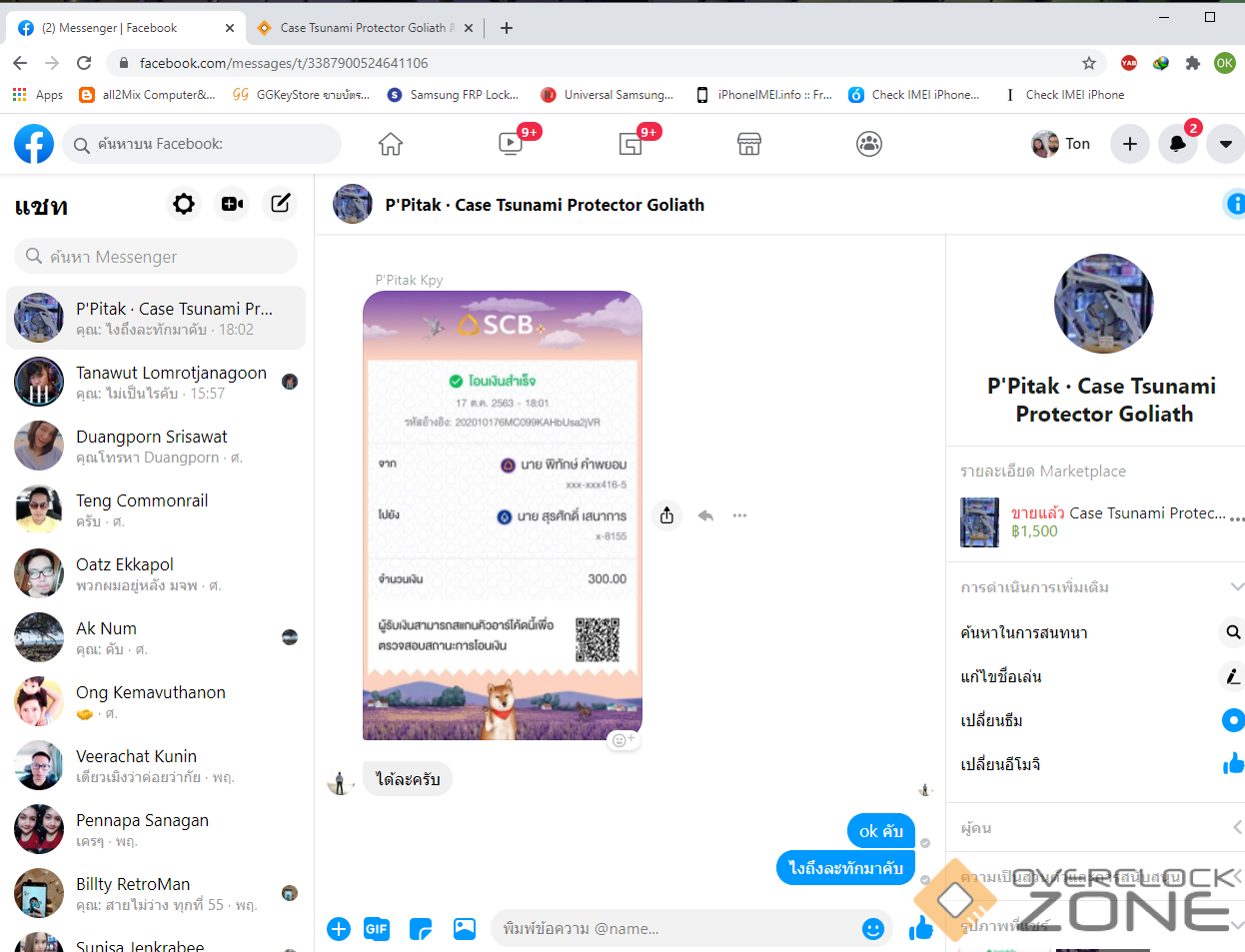Go to Facebook Watch tab

pyautogui.click(x=511, y=144)
